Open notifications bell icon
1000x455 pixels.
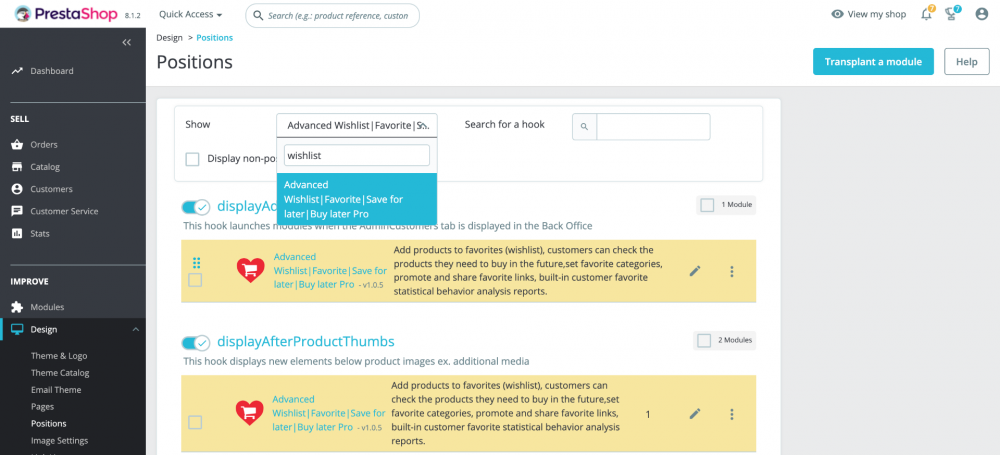click(x=927, y=14)
